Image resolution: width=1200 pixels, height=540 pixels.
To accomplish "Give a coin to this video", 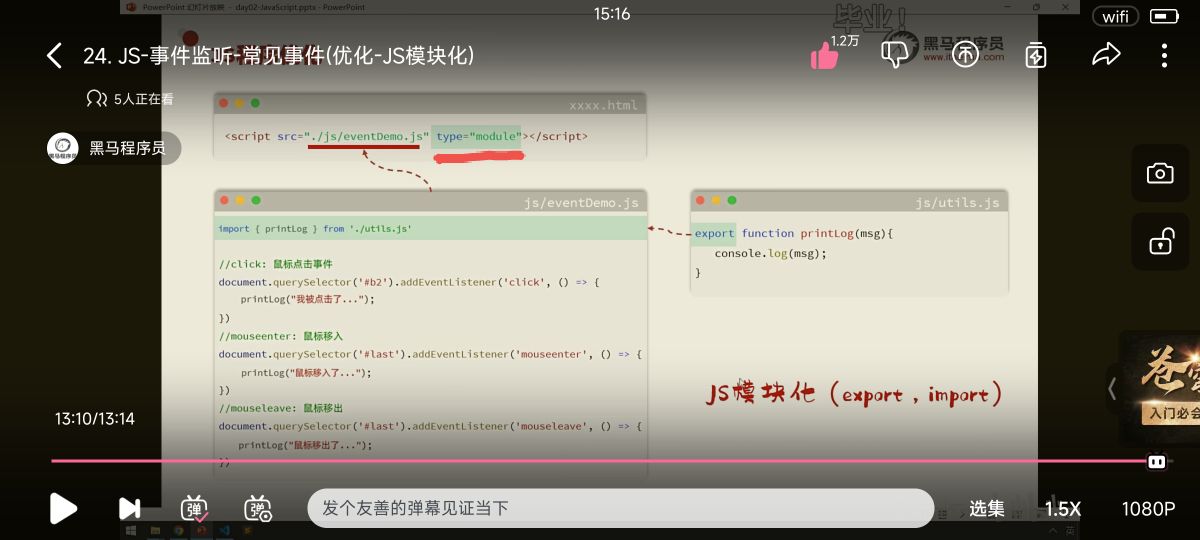I will pos(965,55).
